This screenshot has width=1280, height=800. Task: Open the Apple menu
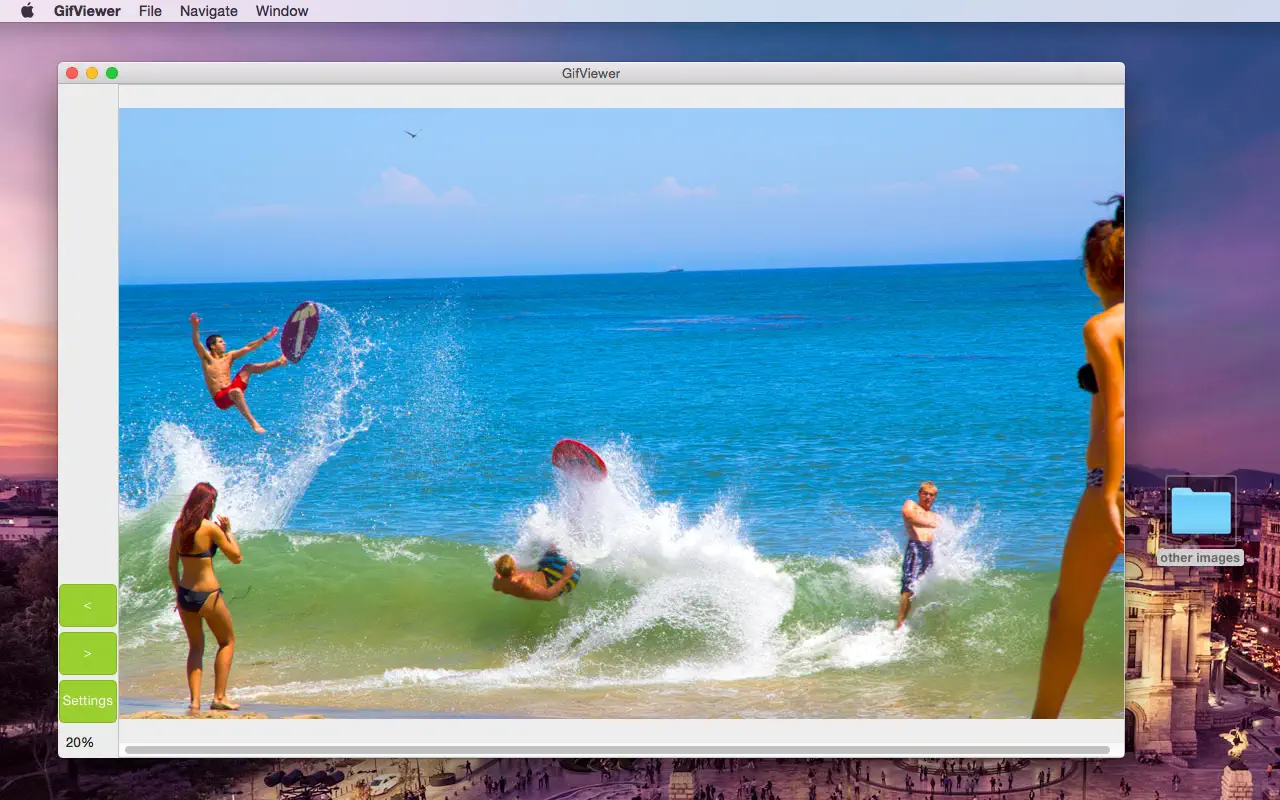[27, 11]
